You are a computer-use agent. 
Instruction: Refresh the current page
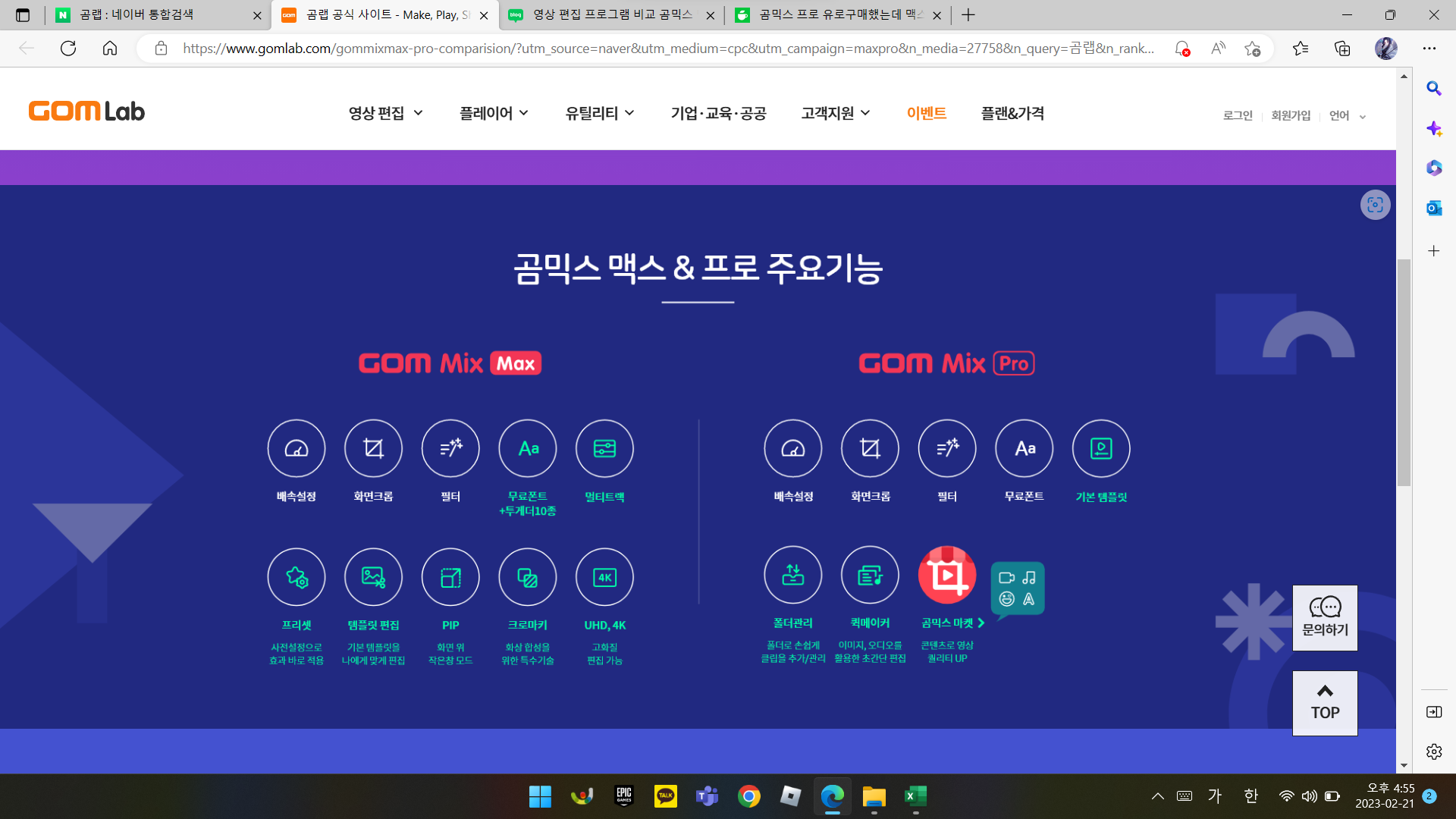68,49
